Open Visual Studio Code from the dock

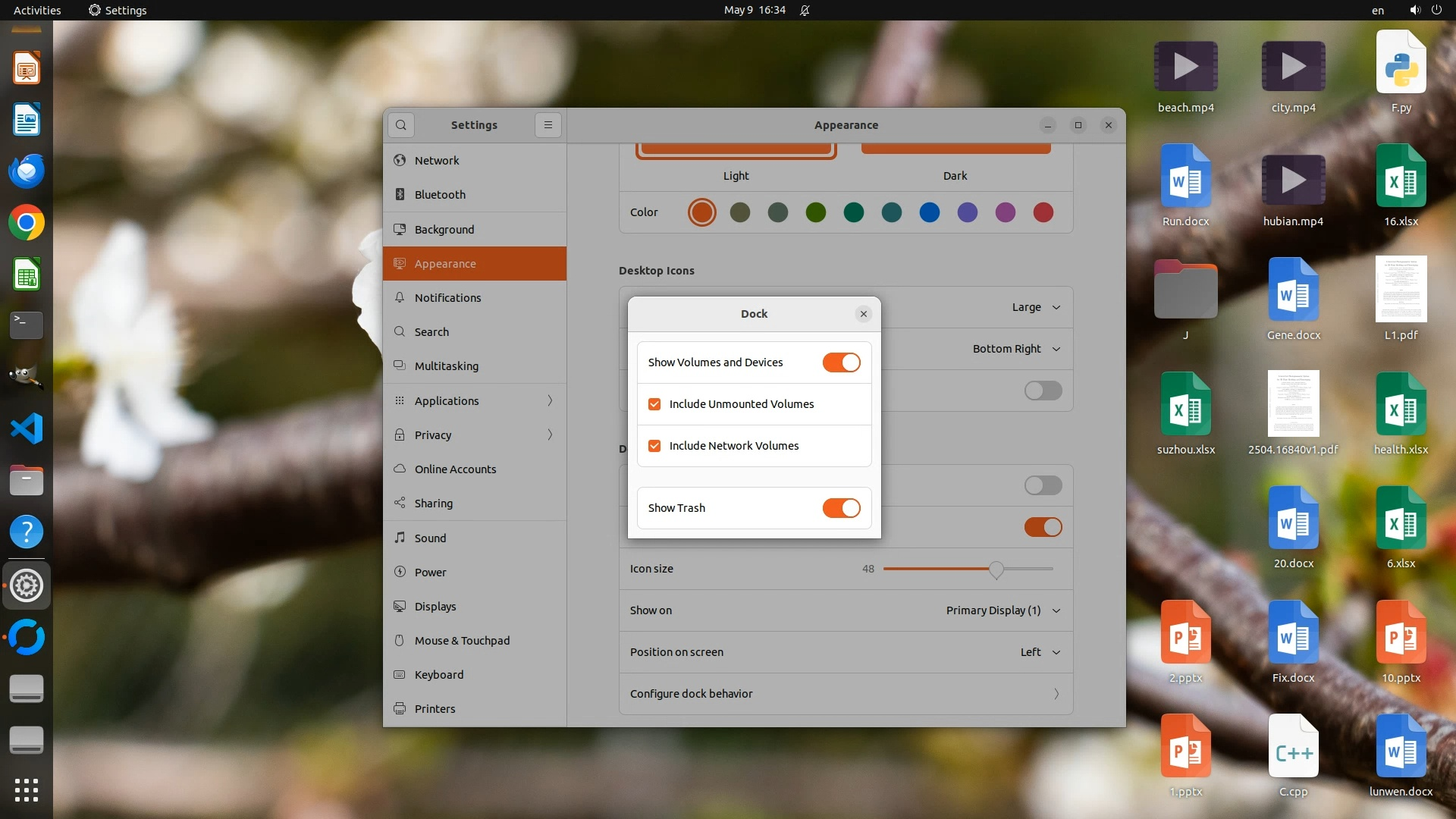27,429
